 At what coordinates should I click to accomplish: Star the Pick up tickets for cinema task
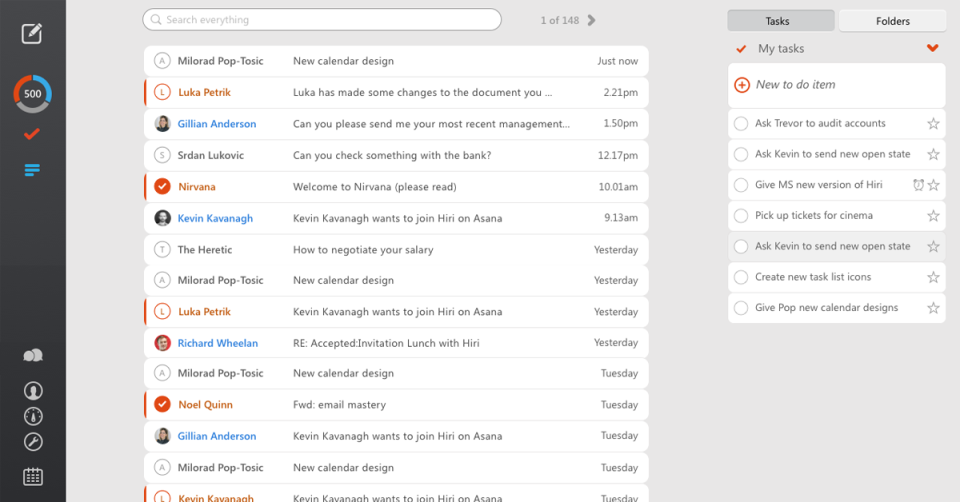(933, 215)
